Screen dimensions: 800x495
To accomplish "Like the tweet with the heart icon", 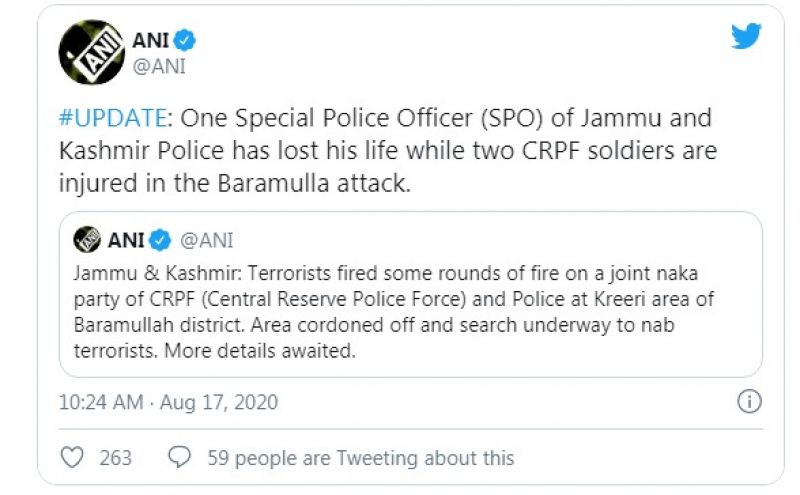I will coord(73,458).
